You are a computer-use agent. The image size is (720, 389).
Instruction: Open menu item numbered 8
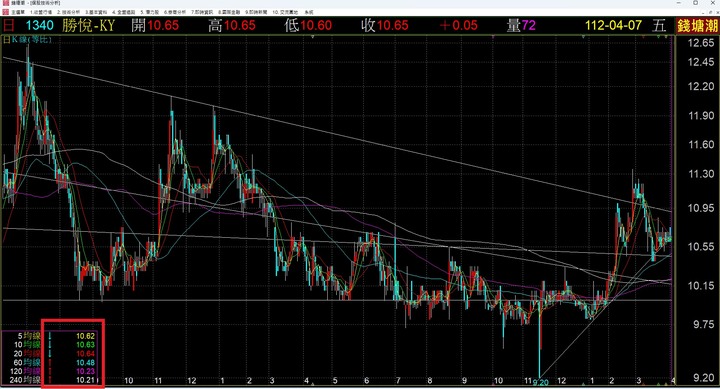click(x=229, y=12)
